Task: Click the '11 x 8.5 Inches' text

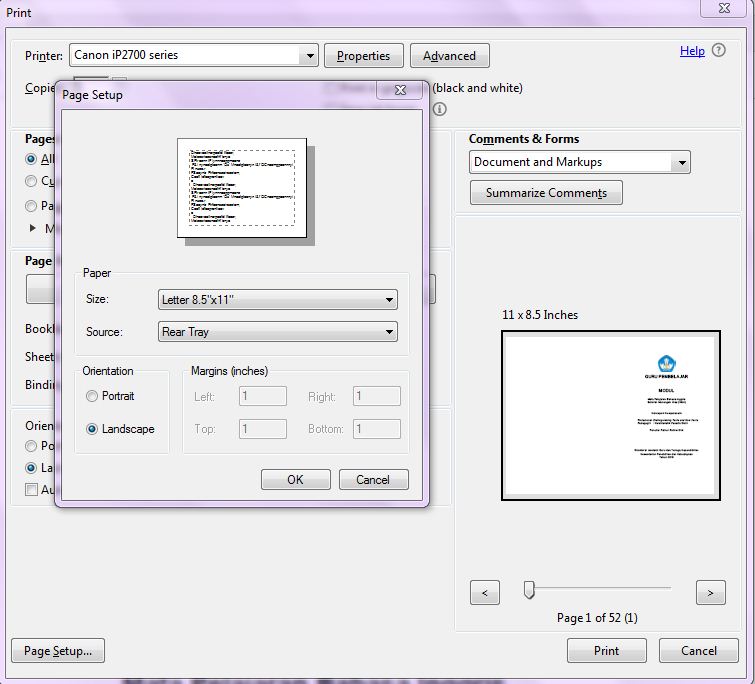Action: pos(540,315)
